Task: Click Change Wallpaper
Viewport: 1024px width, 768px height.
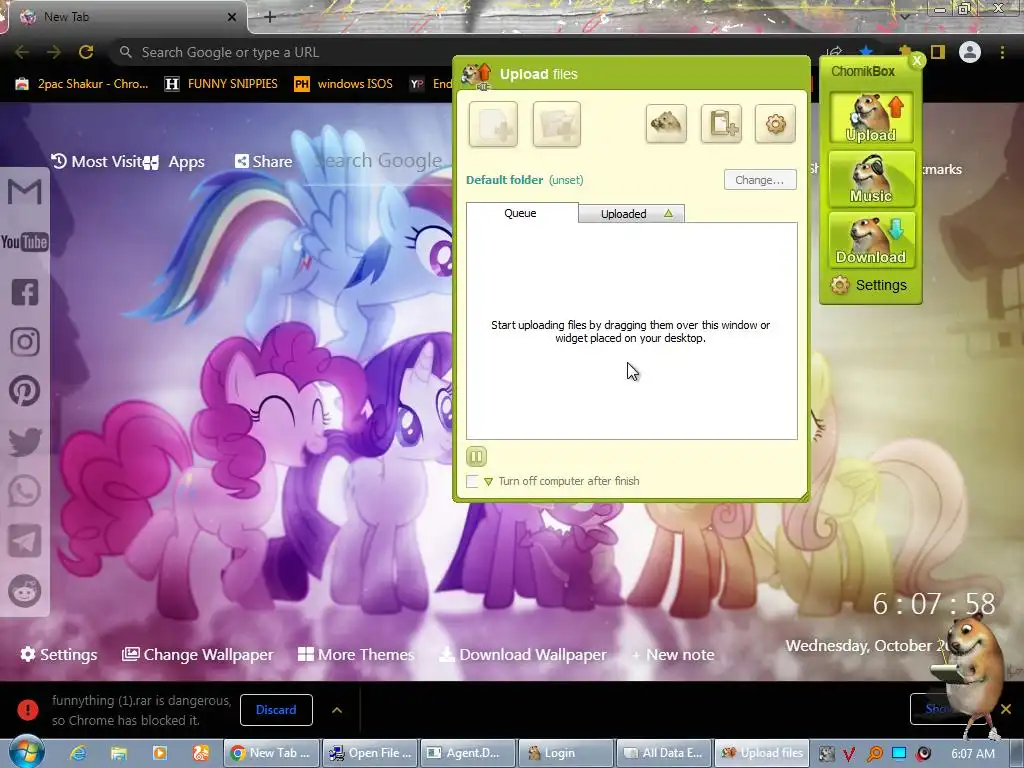Action: (x=198, y=654)
